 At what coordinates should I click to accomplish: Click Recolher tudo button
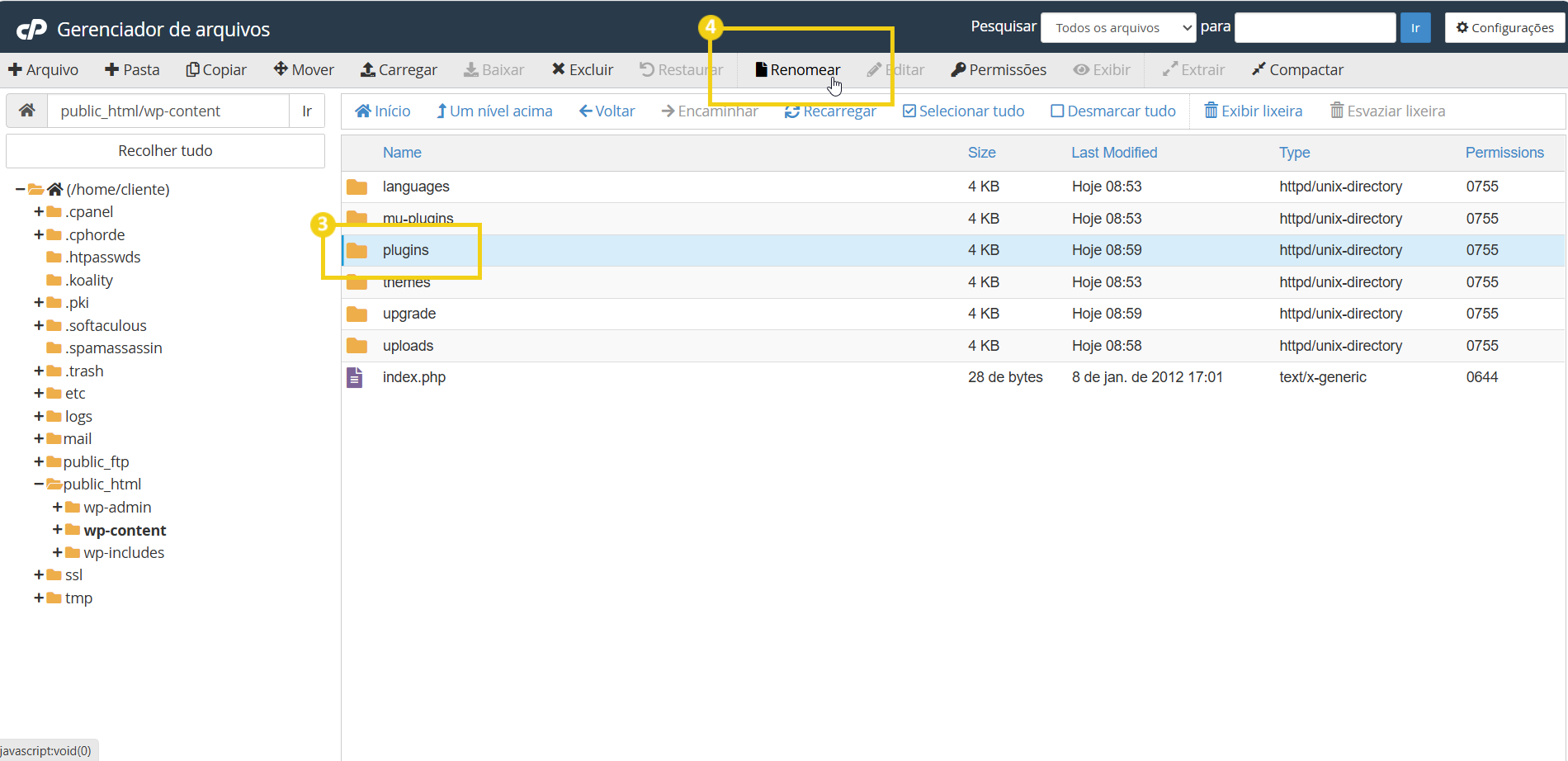click(x=165, y=151)
